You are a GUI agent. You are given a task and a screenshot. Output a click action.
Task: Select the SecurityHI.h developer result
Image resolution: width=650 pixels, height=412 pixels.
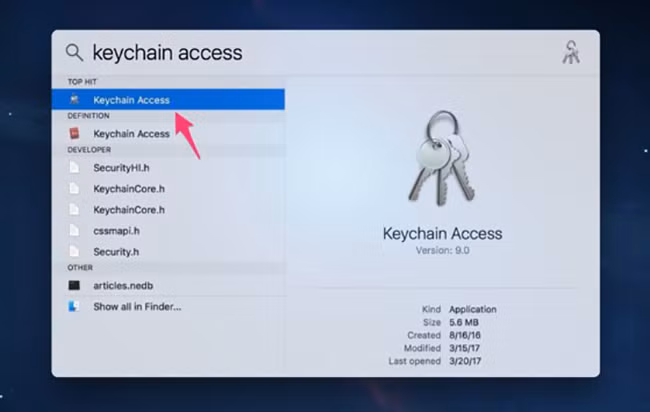pyautogui.click(x=168, y=167)
